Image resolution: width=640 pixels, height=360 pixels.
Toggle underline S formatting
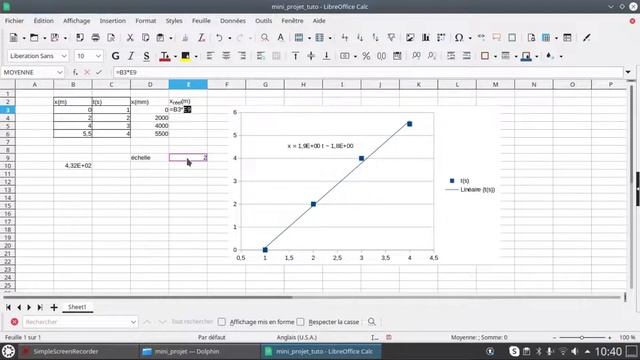[x=146, y=56]
